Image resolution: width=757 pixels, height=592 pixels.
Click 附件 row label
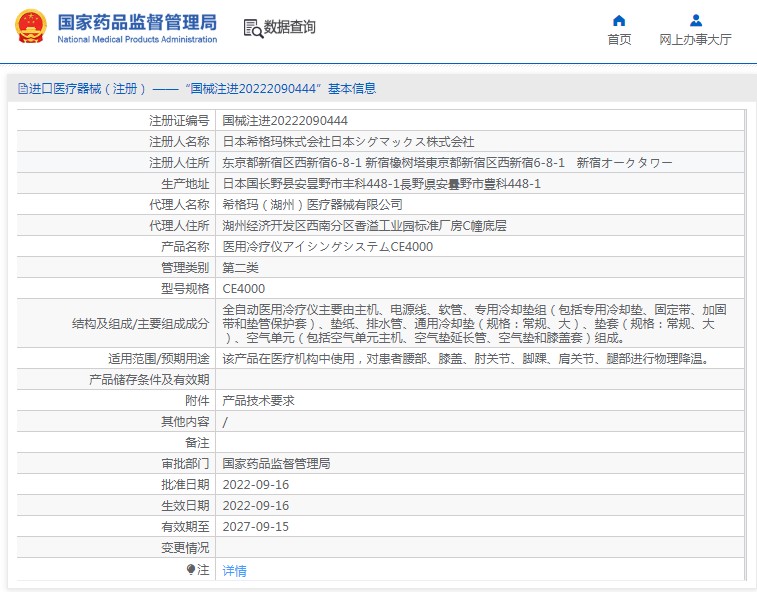pos(197,401)
